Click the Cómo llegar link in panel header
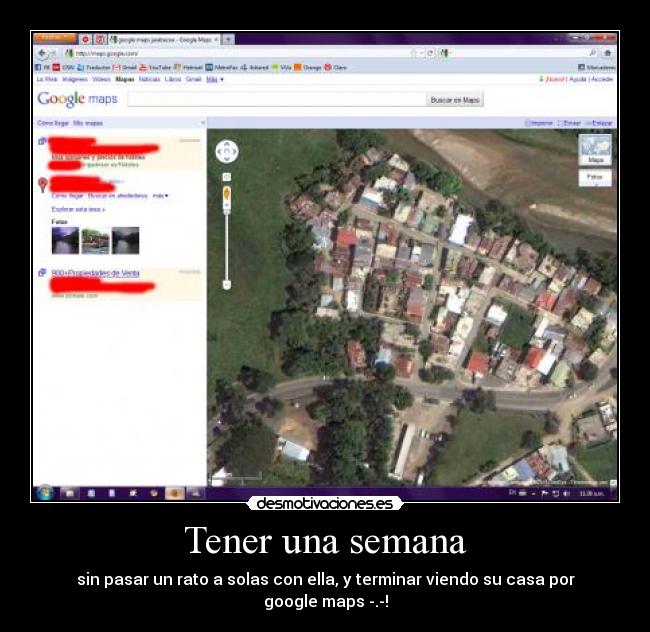The height and width of the screenshot is (632, 650). click(53, 123)
